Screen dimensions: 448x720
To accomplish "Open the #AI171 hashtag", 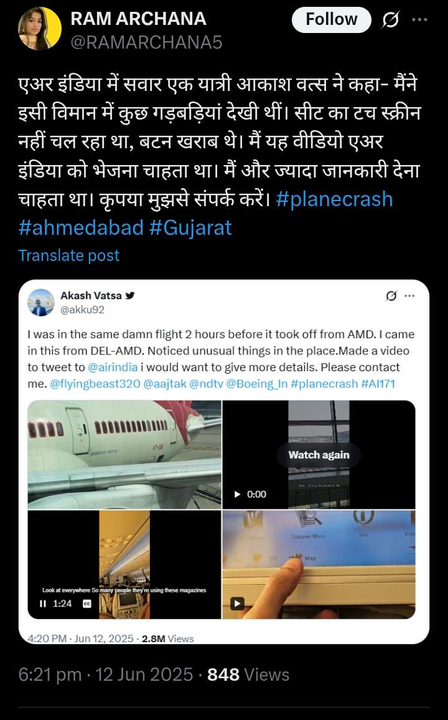I will click(378, 384).
